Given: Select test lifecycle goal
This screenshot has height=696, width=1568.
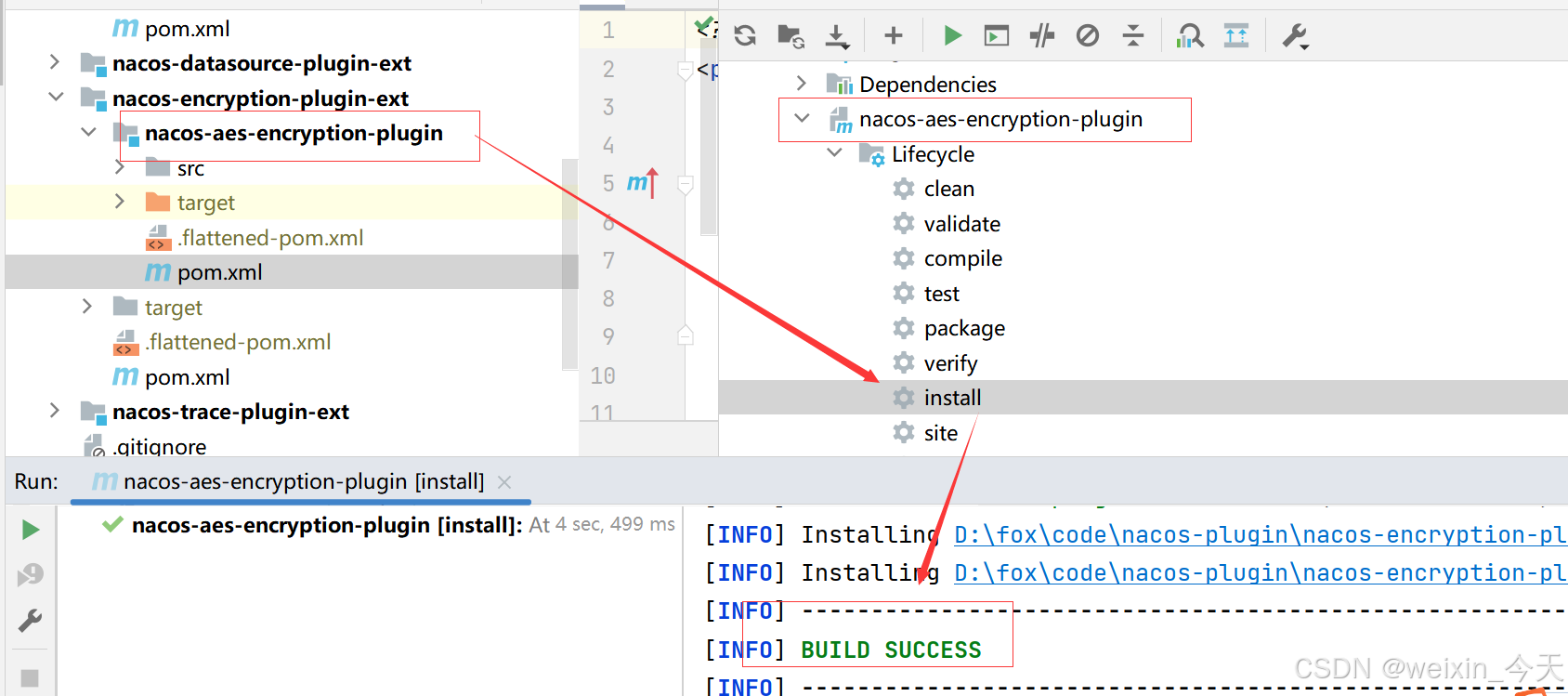Looking at the screenshot, I should point(941,294).
